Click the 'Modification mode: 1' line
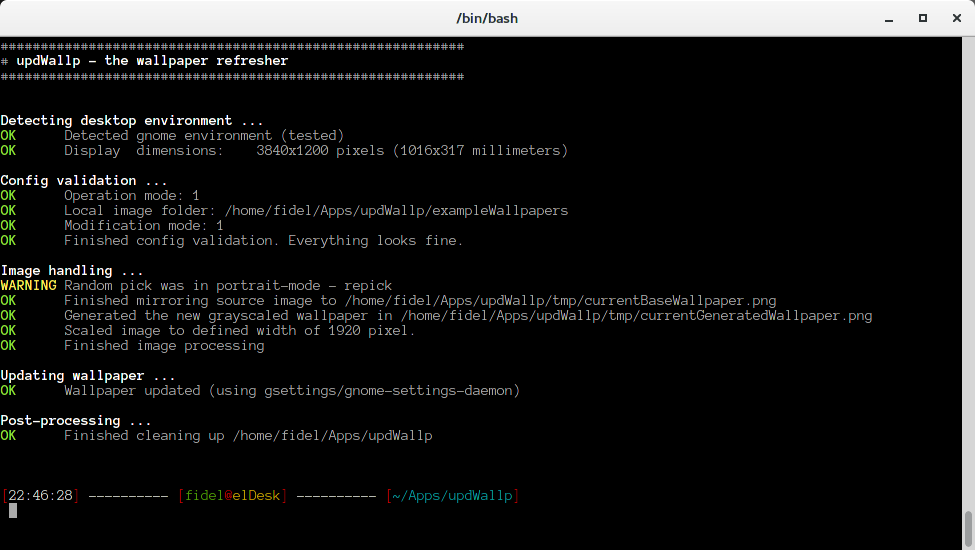 pyautogui.click(x=144, y=226)
